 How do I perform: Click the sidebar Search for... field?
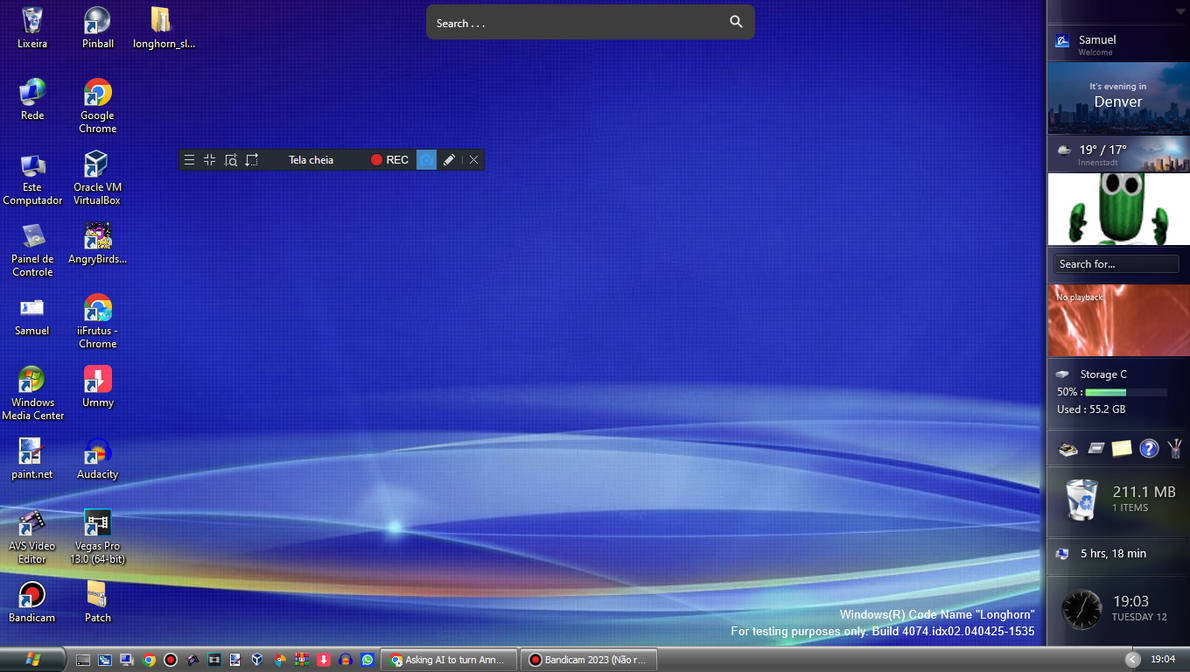coord(1115,263)
